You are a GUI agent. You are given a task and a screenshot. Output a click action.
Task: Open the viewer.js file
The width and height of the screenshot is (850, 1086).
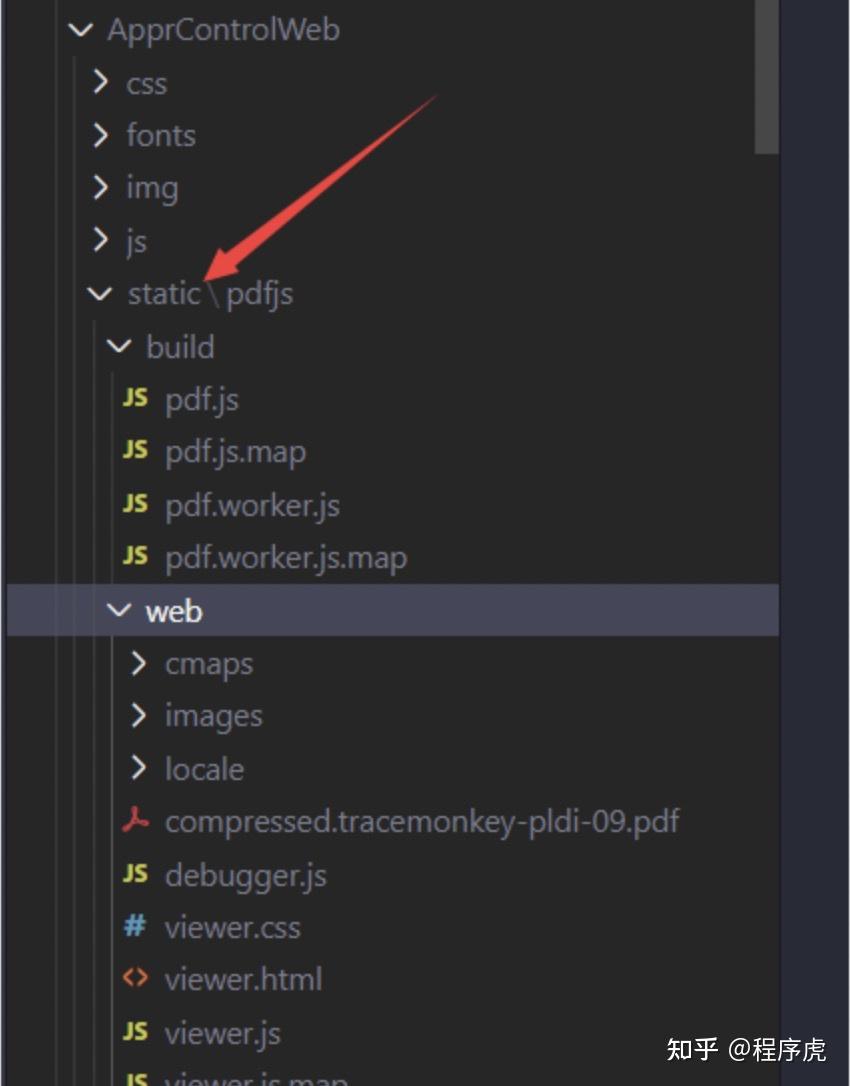222,1031
